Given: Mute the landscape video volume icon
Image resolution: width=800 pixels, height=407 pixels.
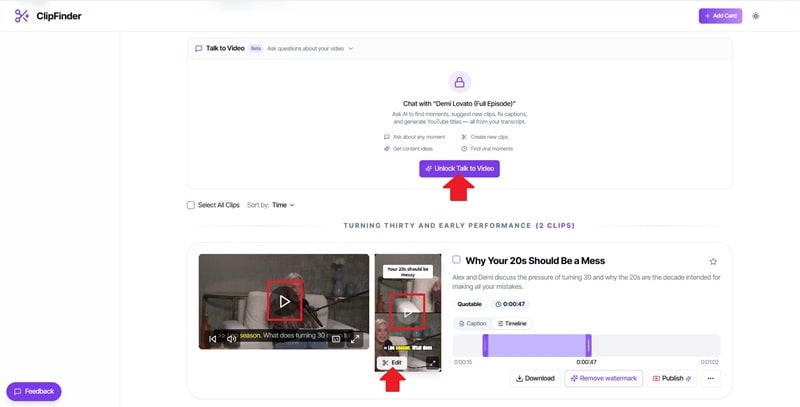Looking at the screenshot, I should pos(232,339).
